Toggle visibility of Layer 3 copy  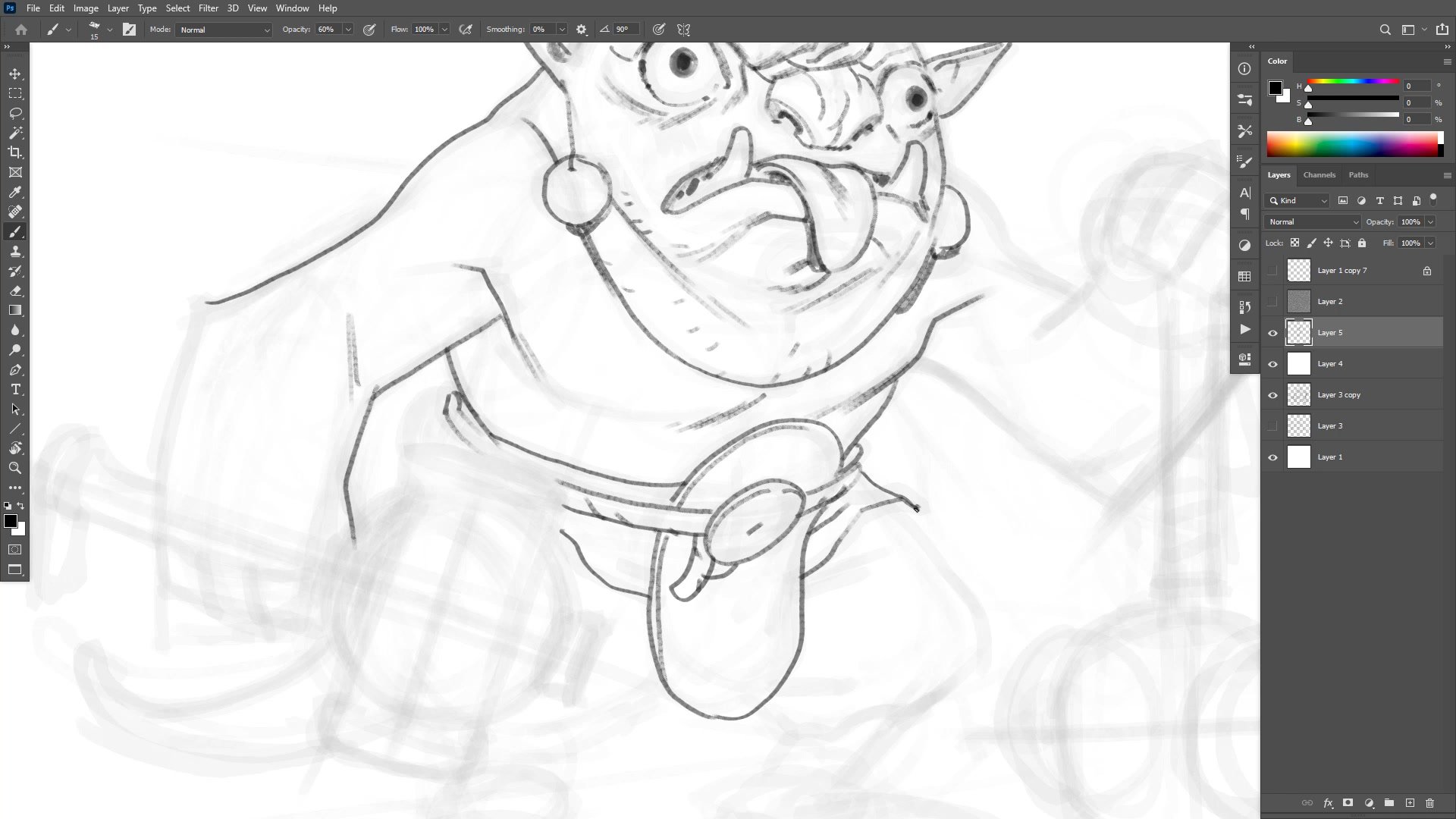pyautogui.click(x=1272, y=395)
